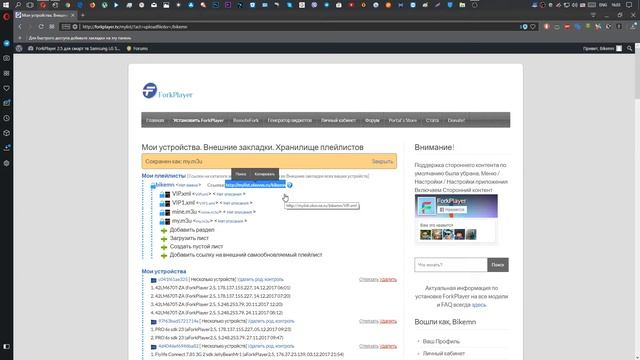Click Копировать in the selection popup

(264, 174)
